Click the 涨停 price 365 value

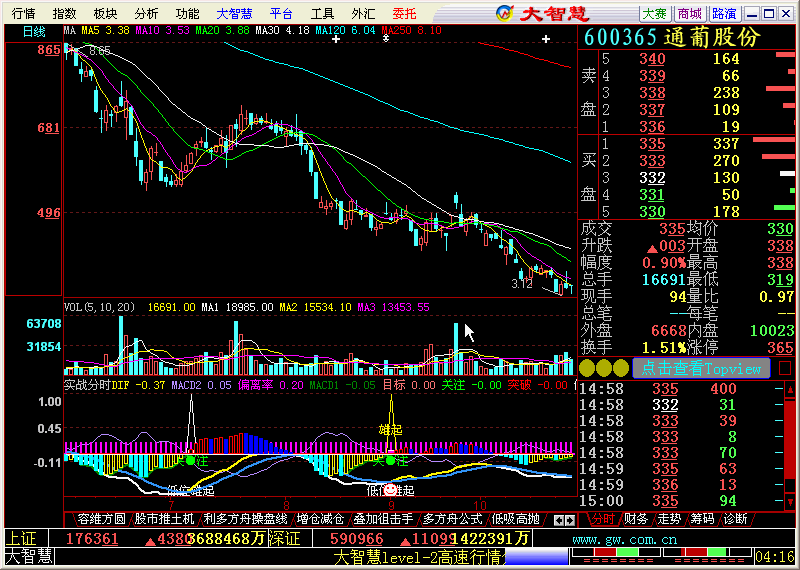[x=781, y=348]
